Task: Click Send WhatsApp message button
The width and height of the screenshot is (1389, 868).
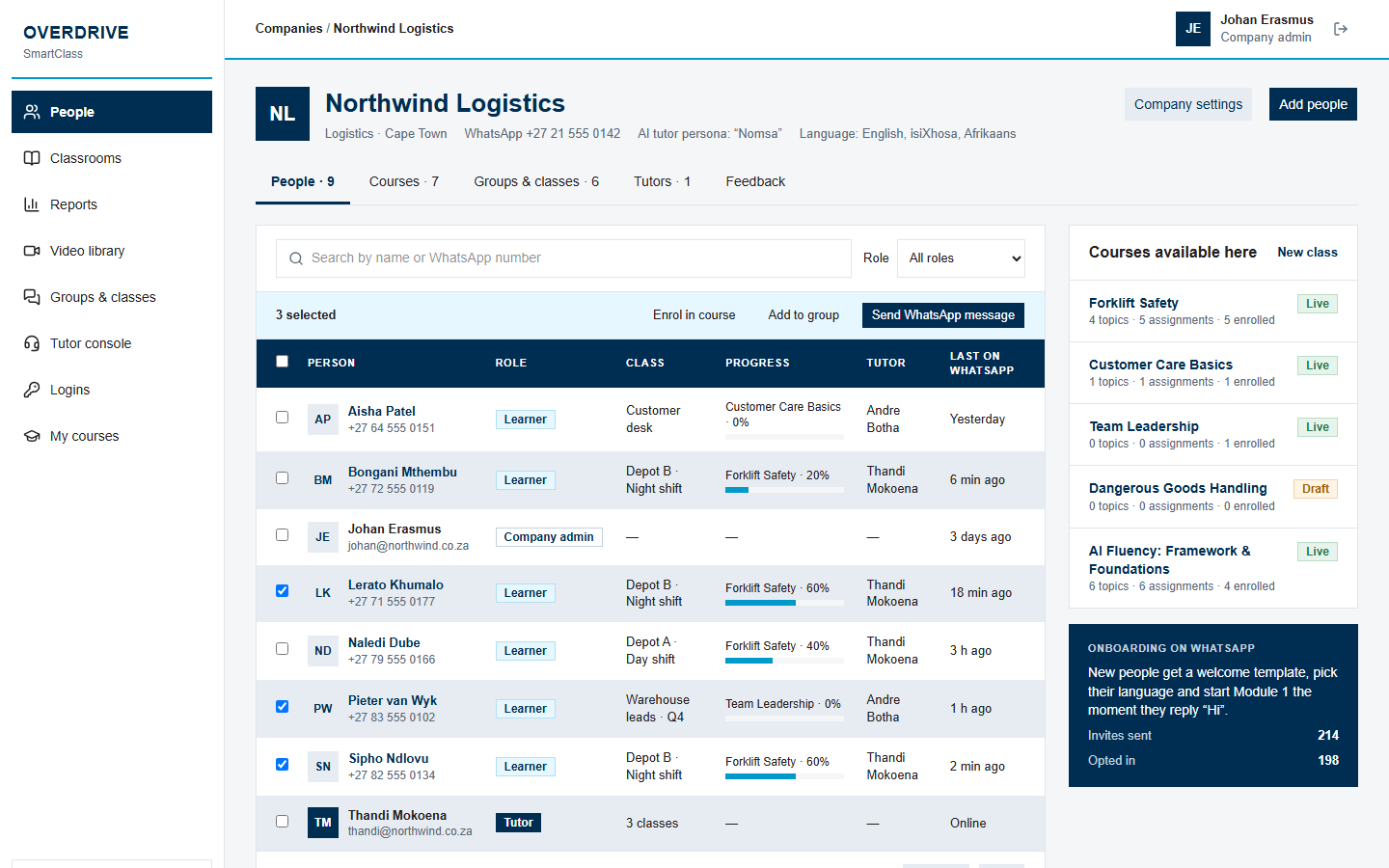Action: 943,315
